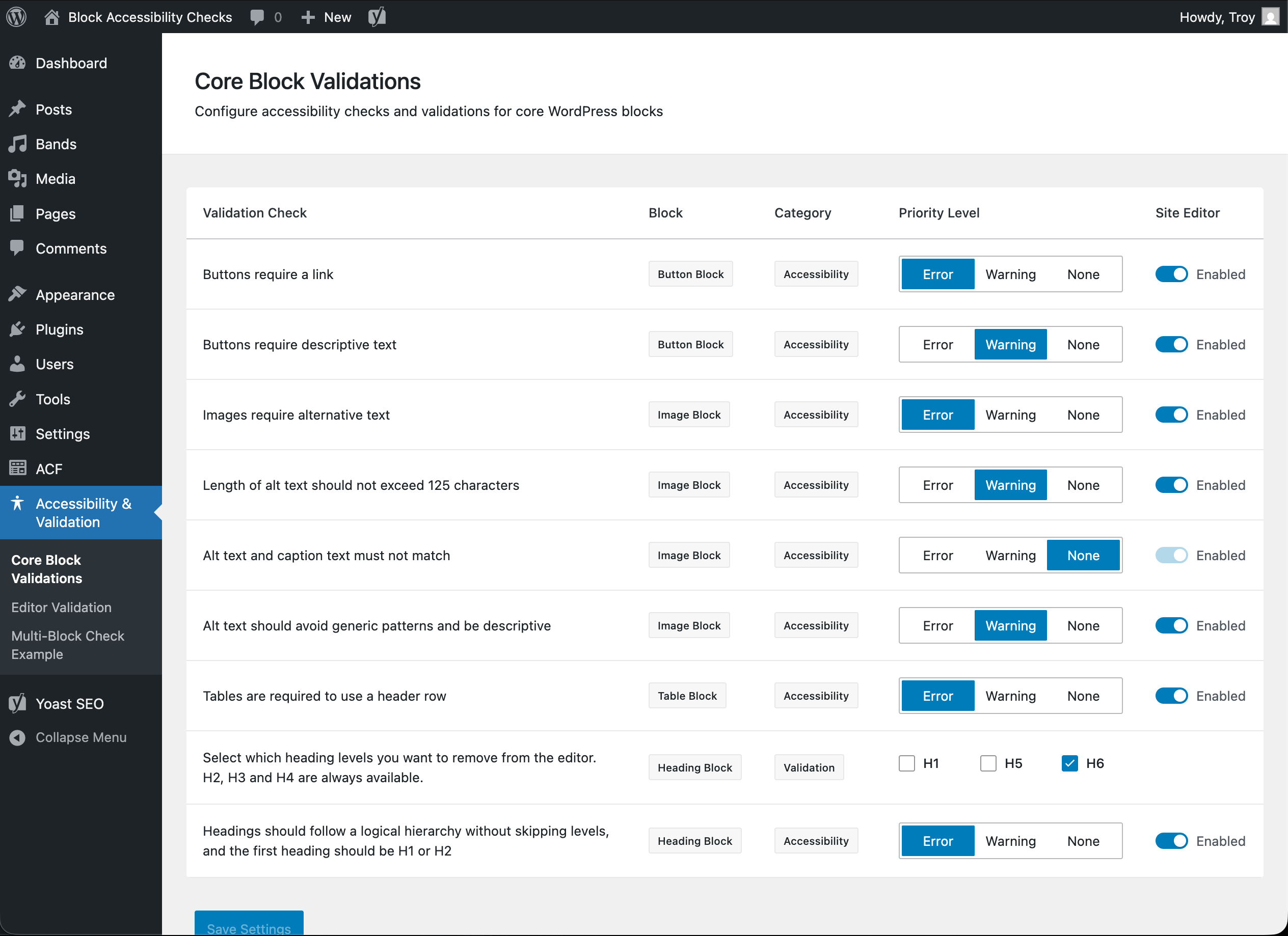Screen dimensions: 1288x936
Task: Open Multi-Block Check Example submenu item
Action: coord(68,645)
